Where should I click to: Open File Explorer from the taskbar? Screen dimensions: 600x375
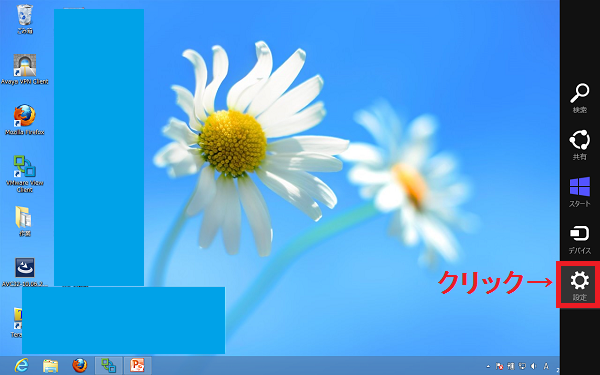coord(51,366)
